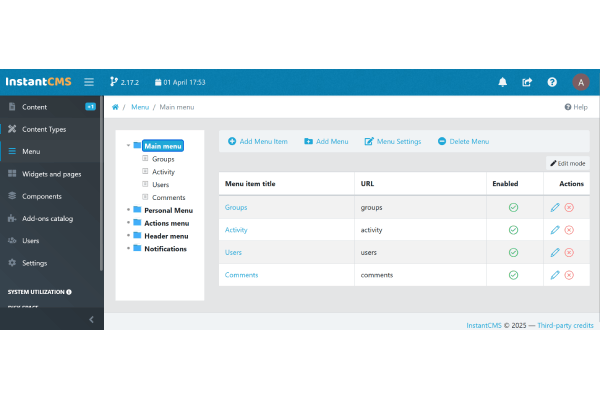Viewport: 600px width, 400px height.
Task: Click the home breadcrumb icon
Action: pos(116,107)
